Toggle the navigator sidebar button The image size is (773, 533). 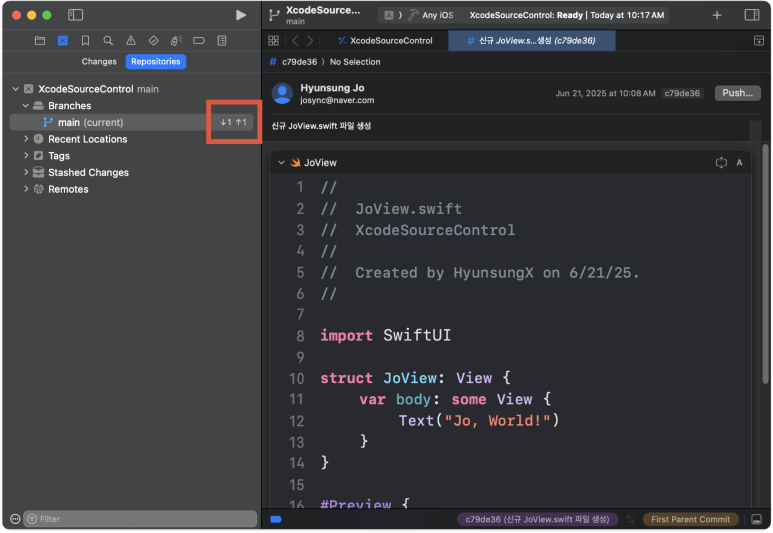75,15
